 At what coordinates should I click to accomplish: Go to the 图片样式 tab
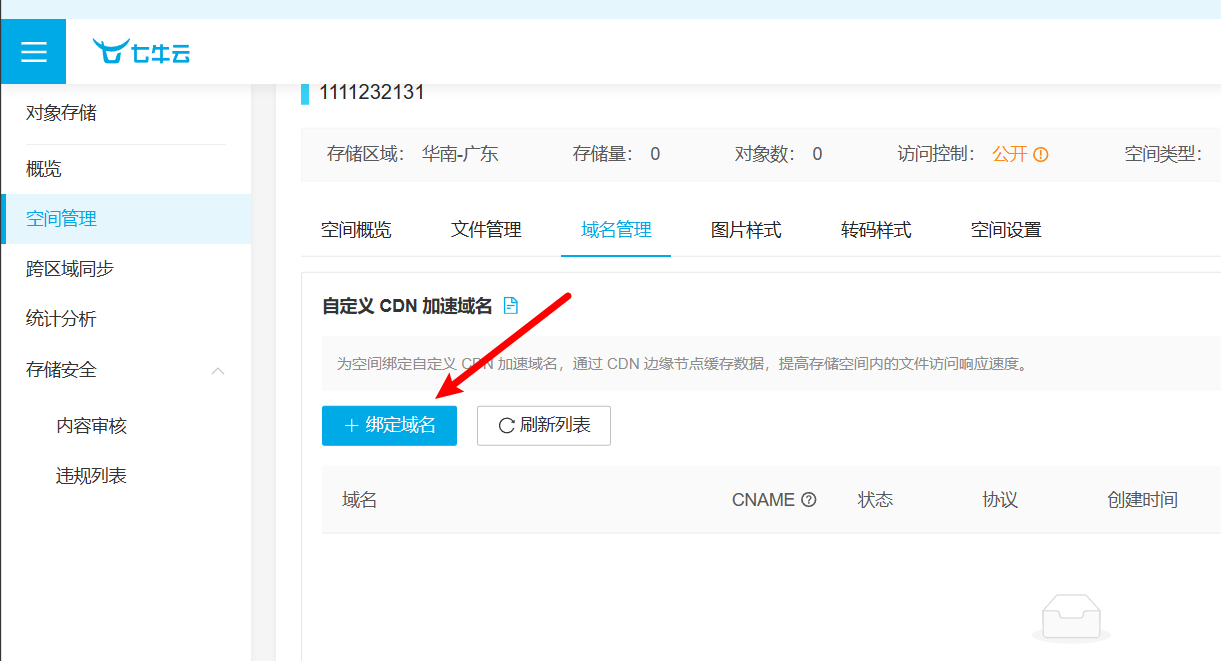tap(746, 230)
